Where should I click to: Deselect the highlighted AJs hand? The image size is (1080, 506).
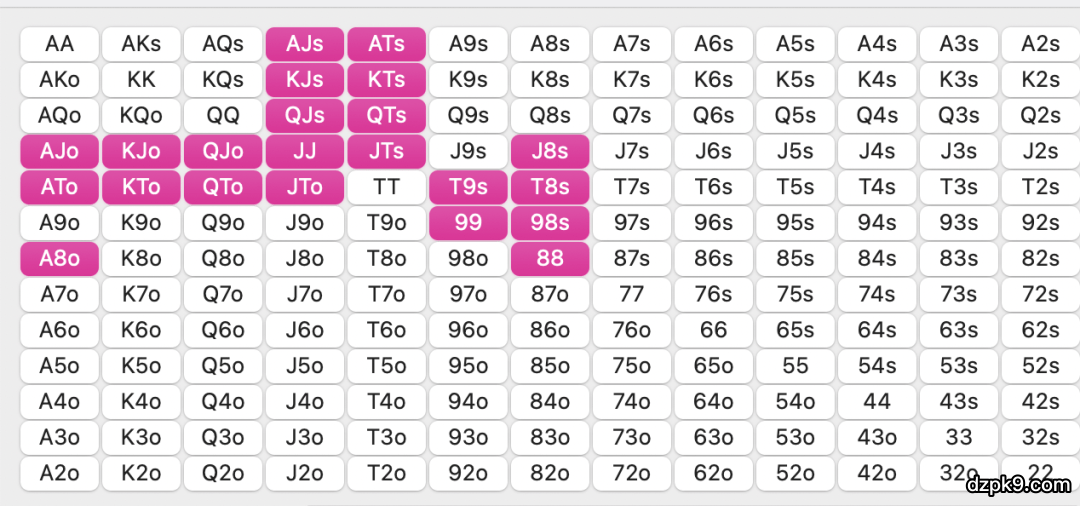pos(305,44)
